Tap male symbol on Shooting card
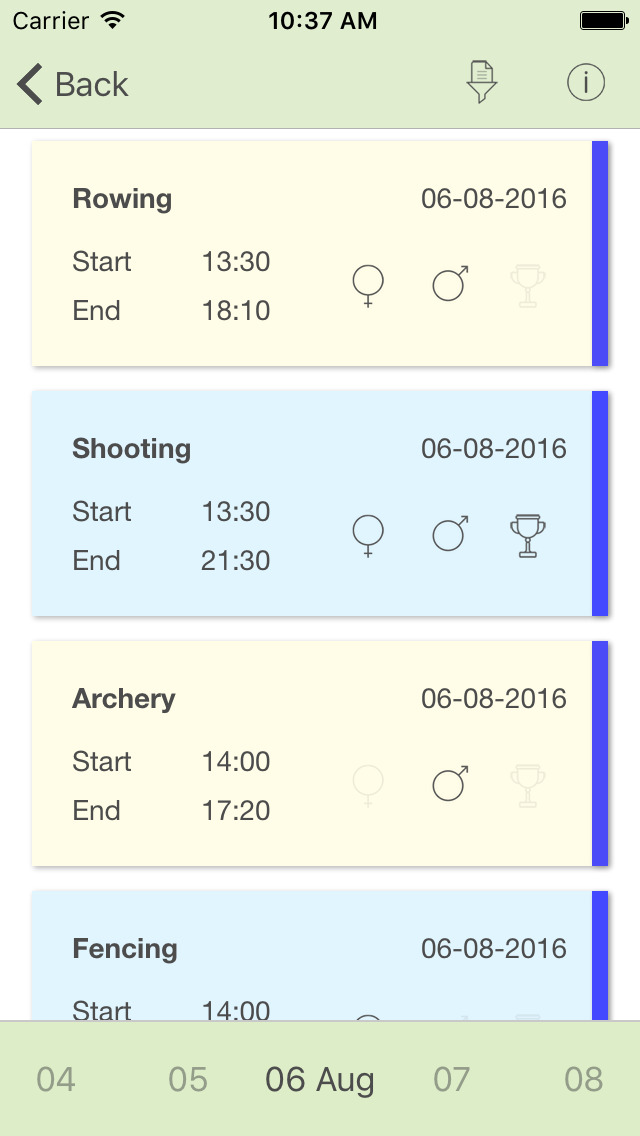 [450, 534]
